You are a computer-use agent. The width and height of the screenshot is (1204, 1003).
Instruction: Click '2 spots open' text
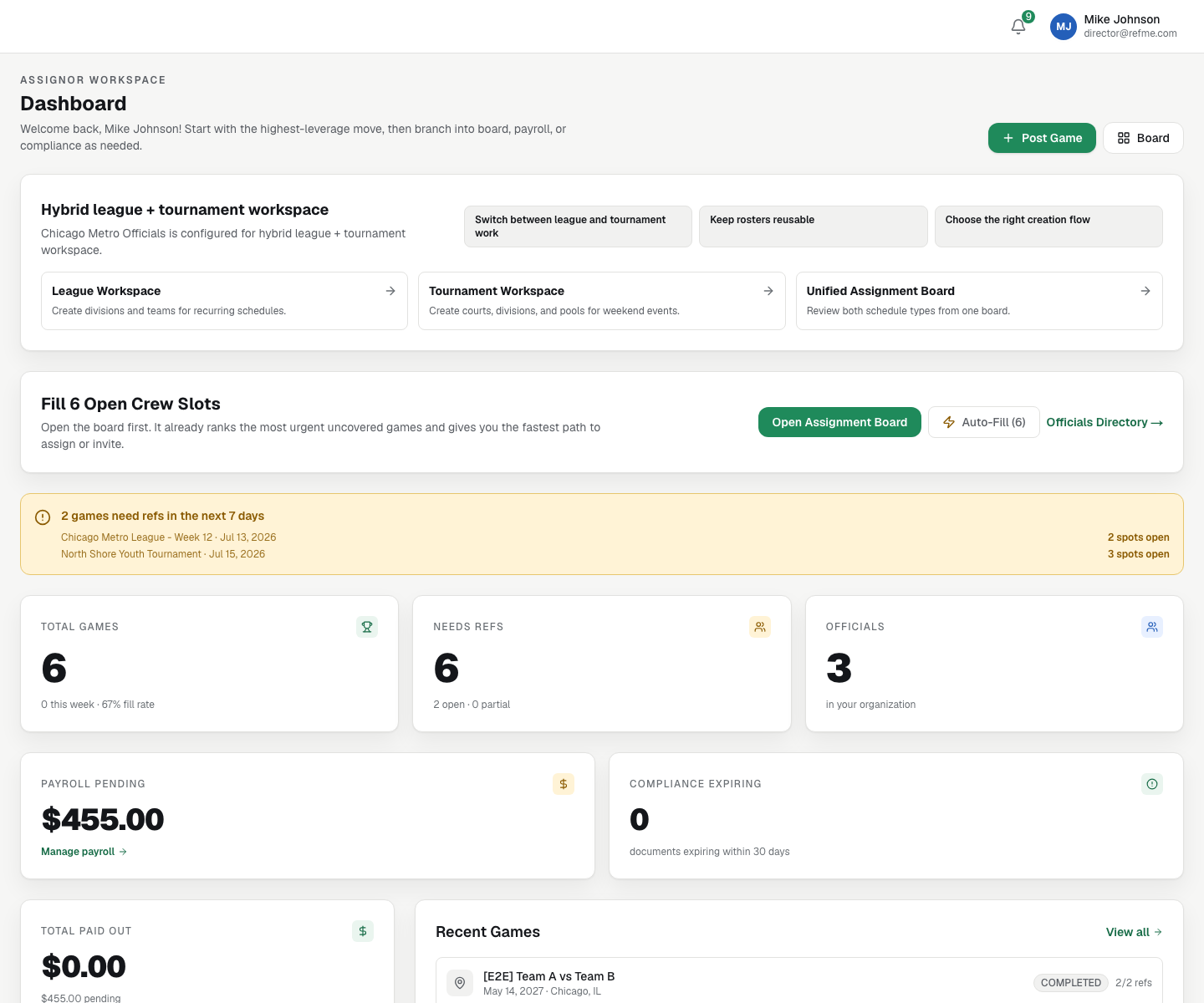(1139, 537)
